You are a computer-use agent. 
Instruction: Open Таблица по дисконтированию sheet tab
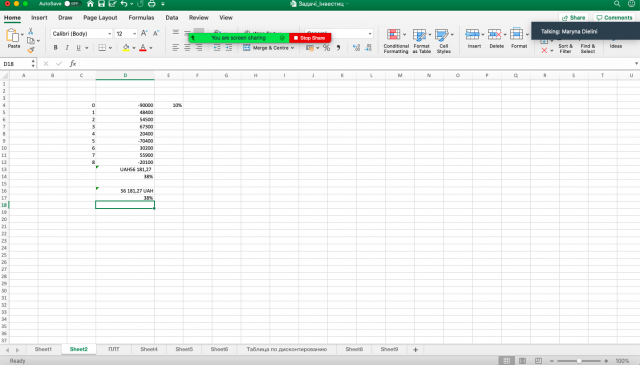287,349
